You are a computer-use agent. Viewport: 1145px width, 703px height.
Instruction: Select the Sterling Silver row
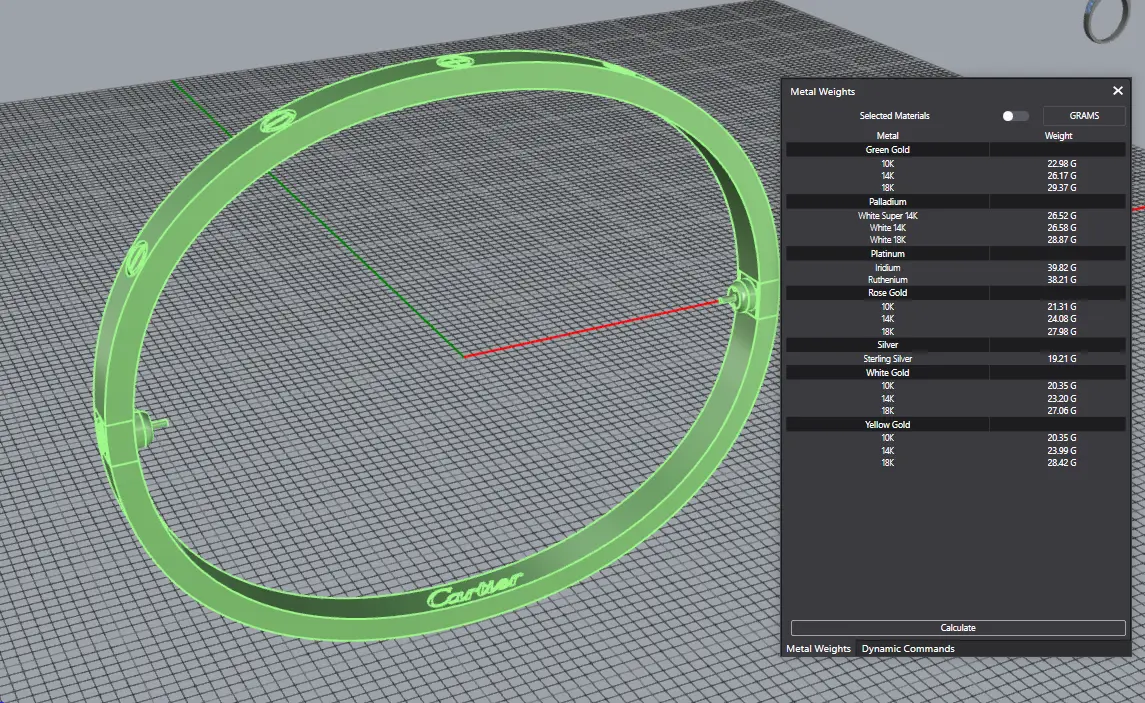tap(887, 359)
